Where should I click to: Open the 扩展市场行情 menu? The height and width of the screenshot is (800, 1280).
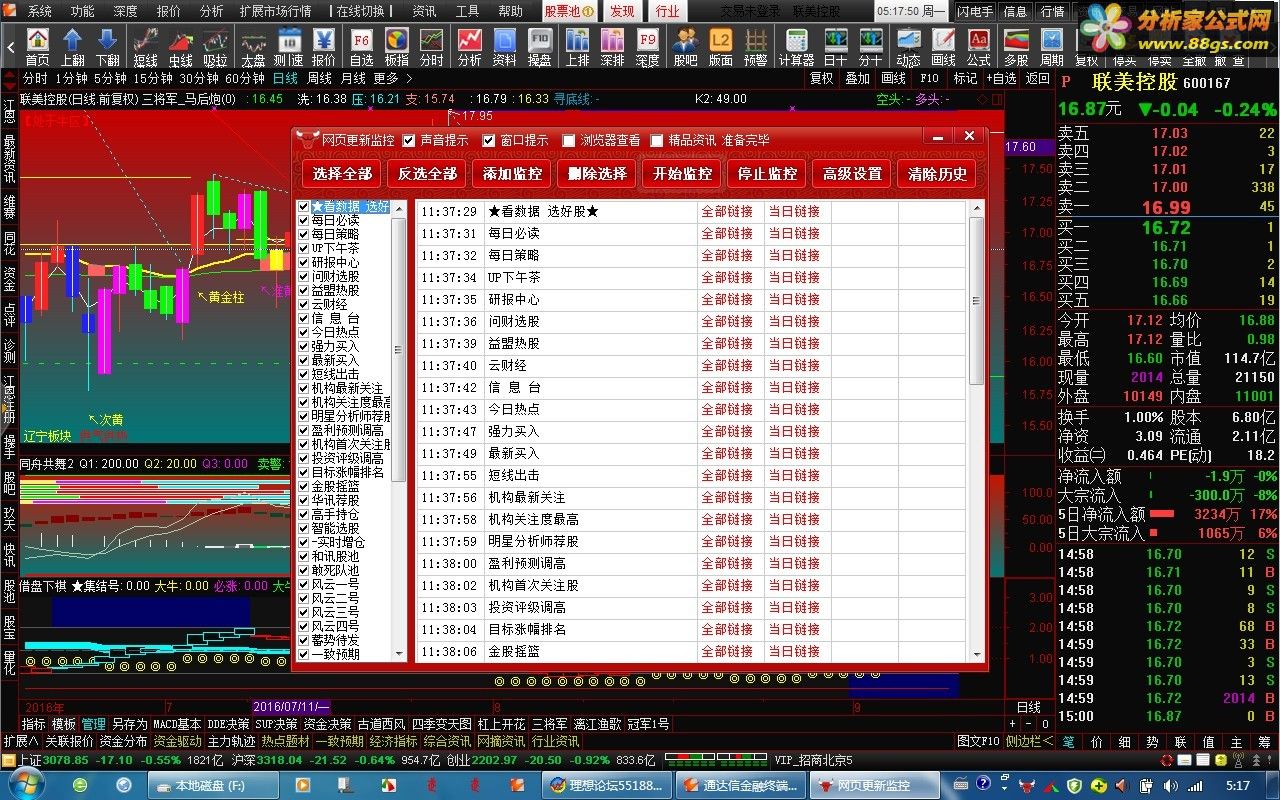tap(276, 11)
